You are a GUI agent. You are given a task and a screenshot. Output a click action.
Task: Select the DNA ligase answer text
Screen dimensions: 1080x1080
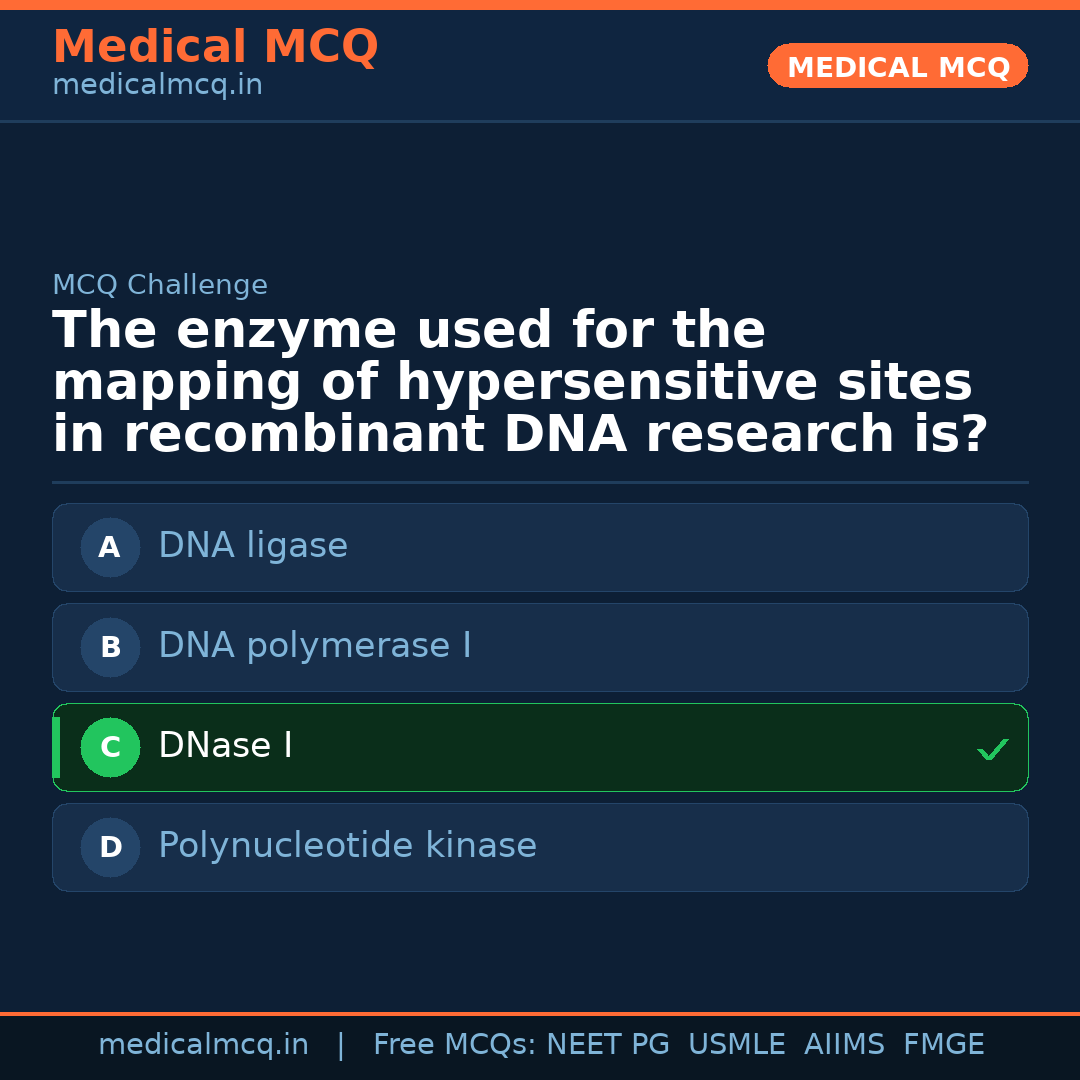click(253, 546)
